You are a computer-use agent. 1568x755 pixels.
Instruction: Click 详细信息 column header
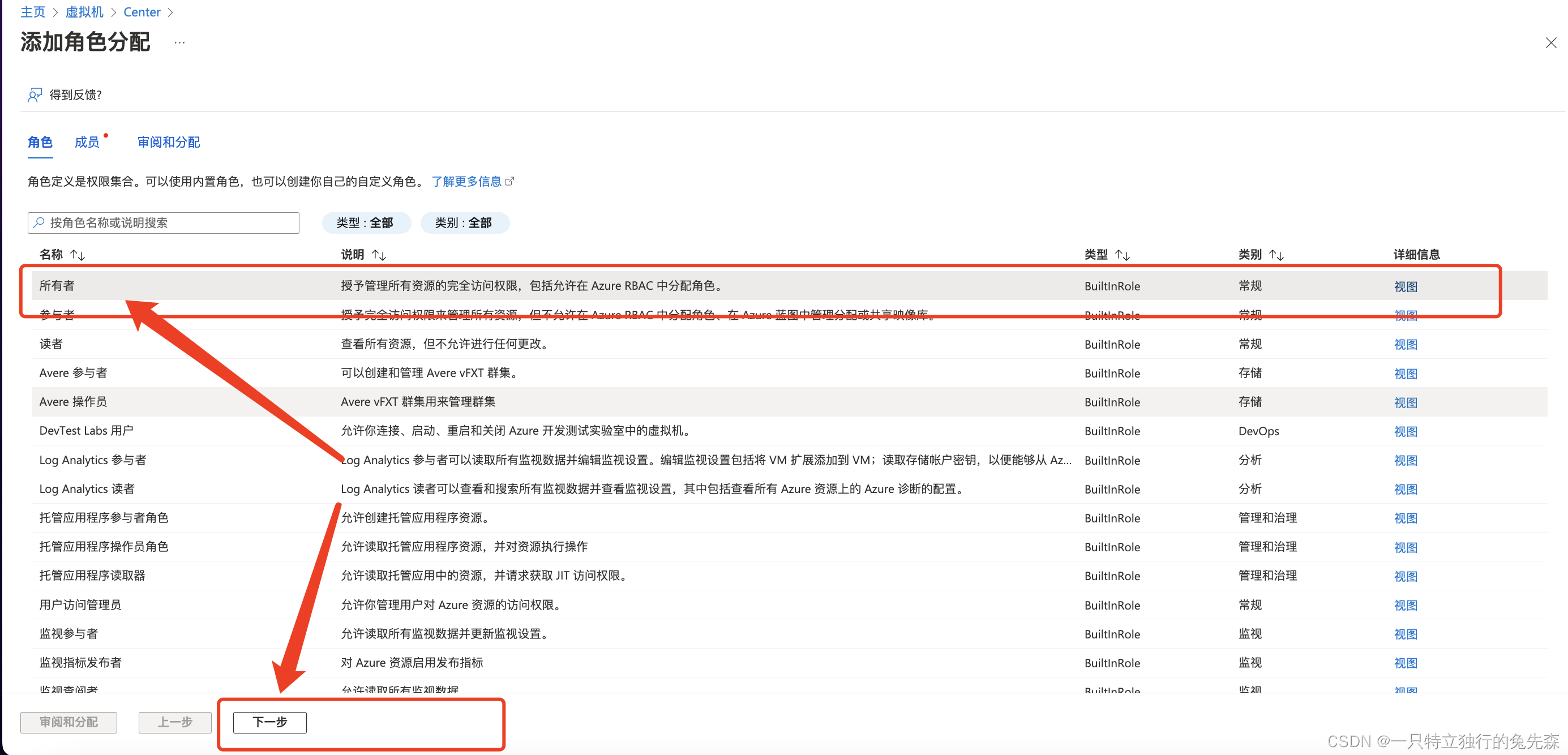tap(1416, 255)
